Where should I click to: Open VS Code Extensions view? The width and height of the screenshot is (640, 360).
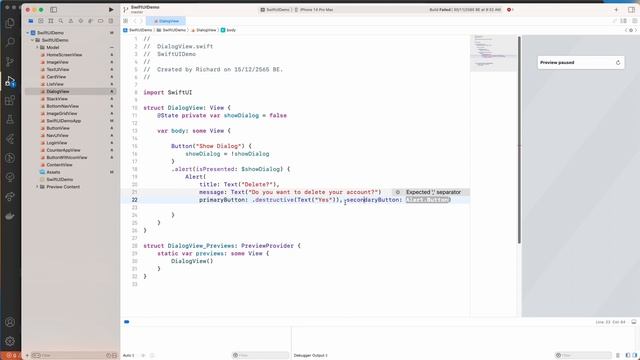pyautogui.click(x=10, y=100)
